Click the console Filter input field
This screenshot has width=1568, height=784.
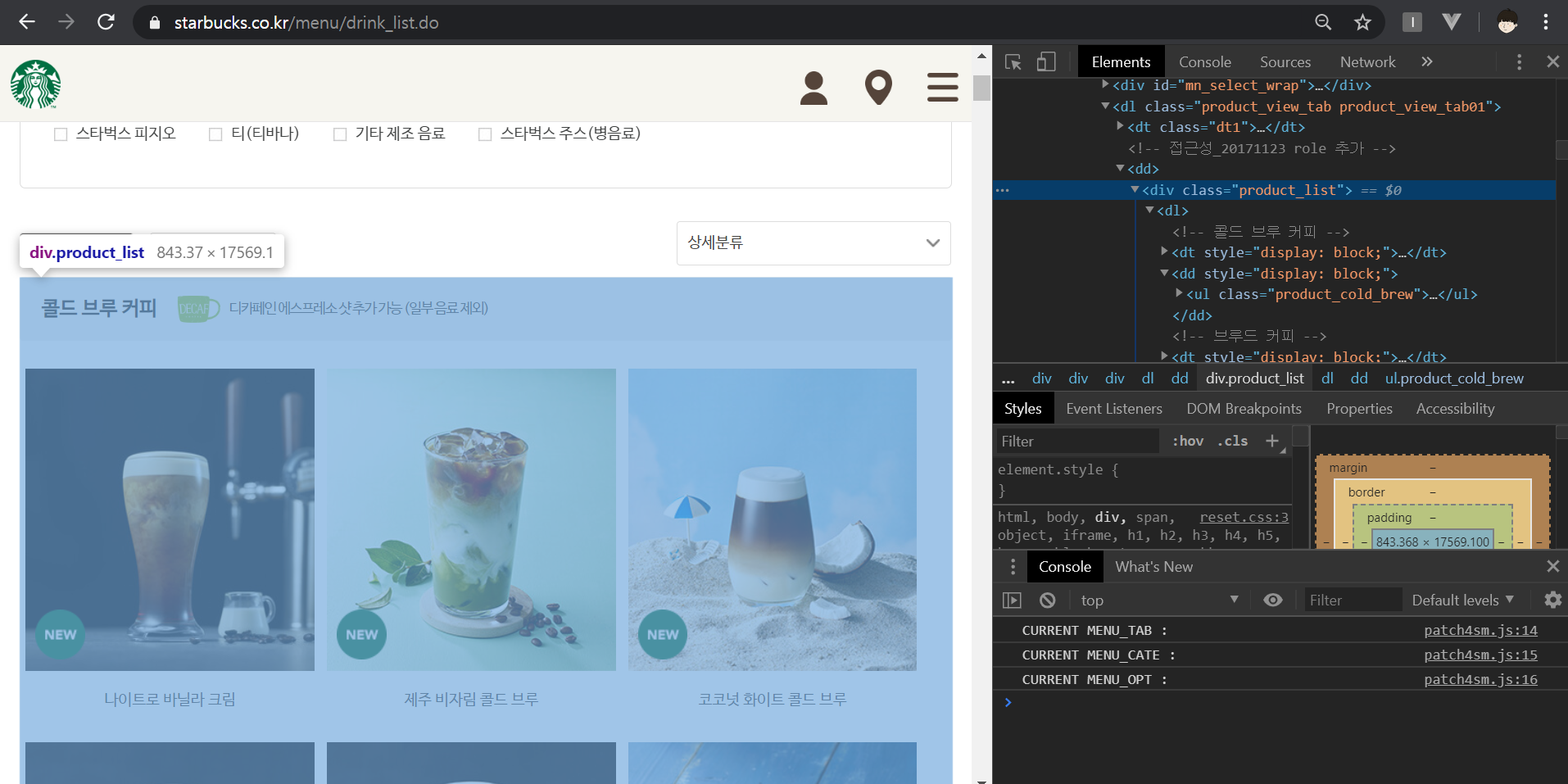point(1353,600)
